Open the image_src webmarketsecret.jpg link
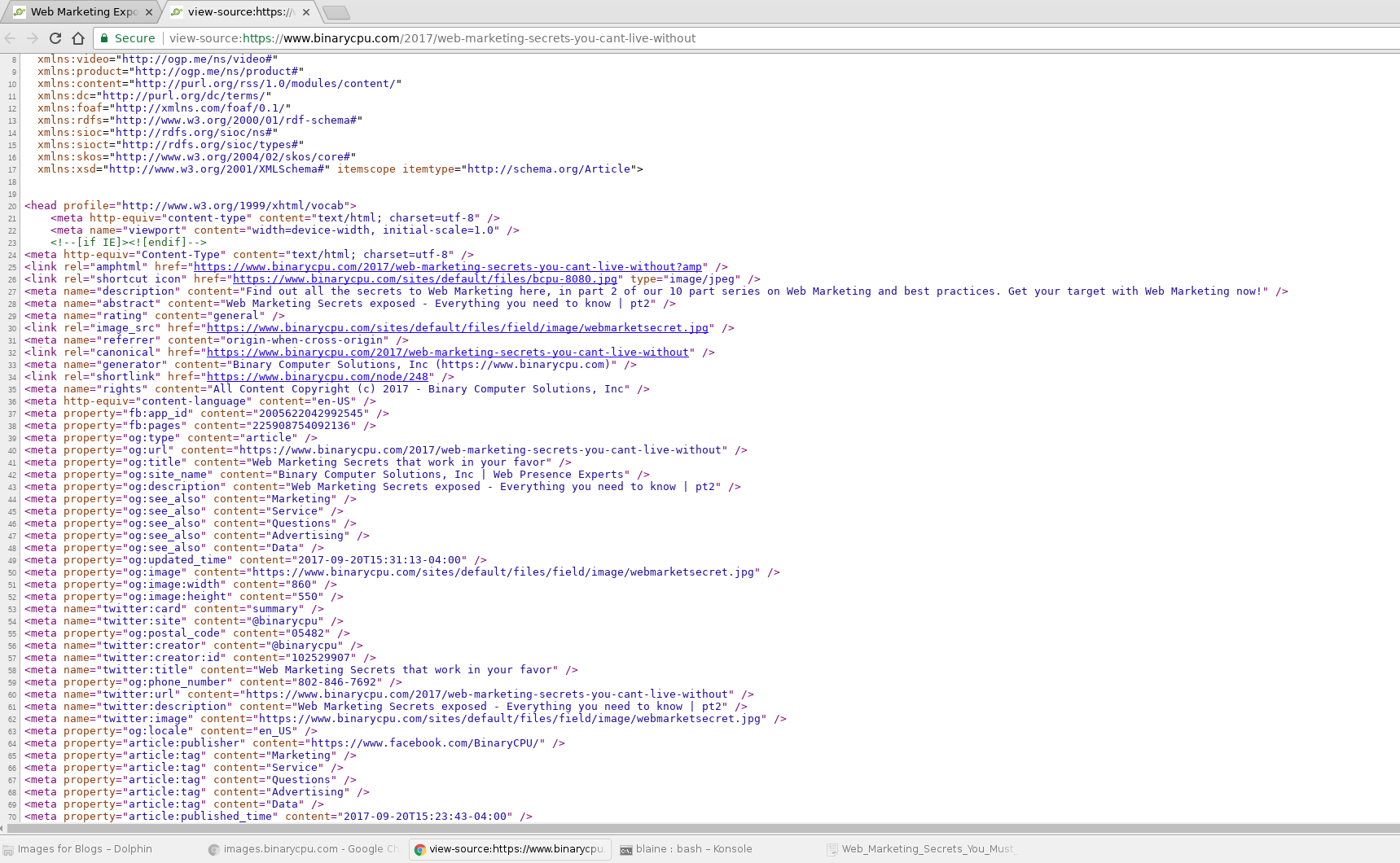 tap(458, 328)
